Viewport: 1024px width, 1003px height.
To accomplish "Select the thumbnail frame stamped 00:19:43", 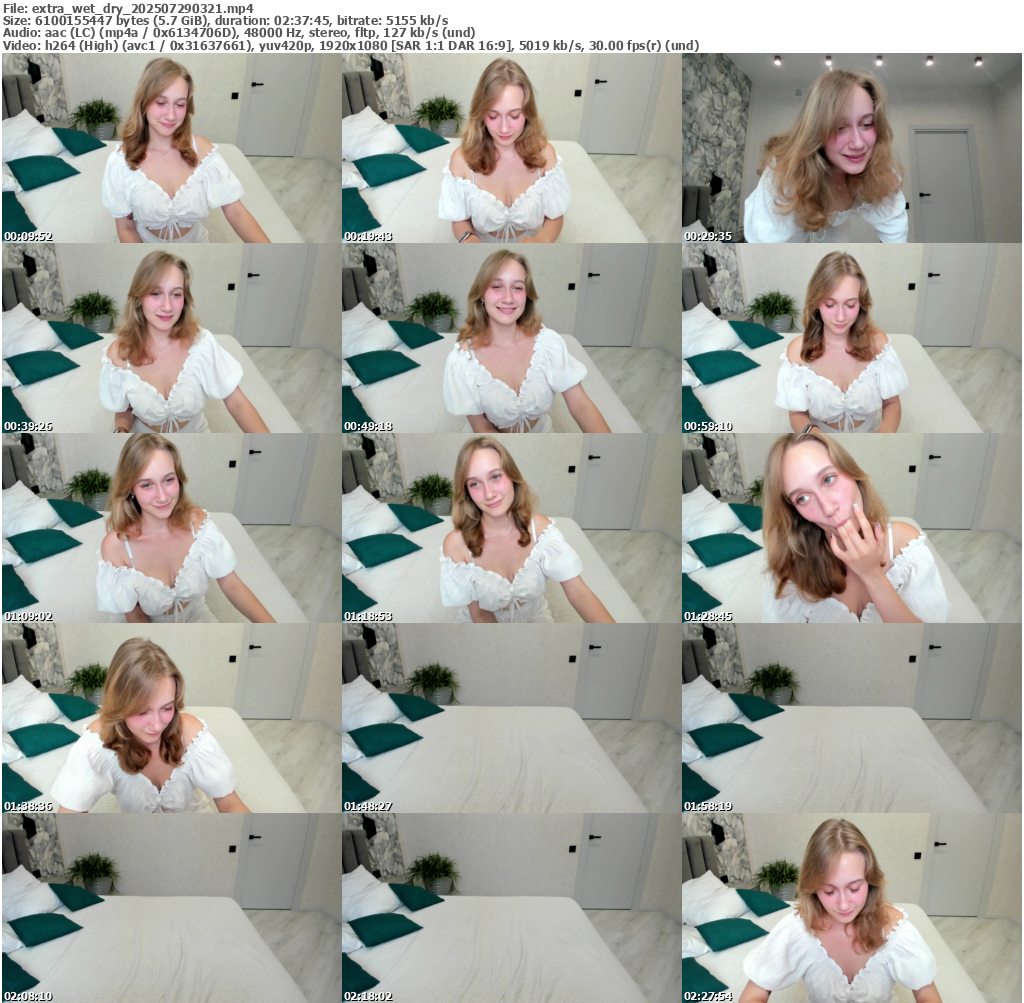I will (511, 148).
